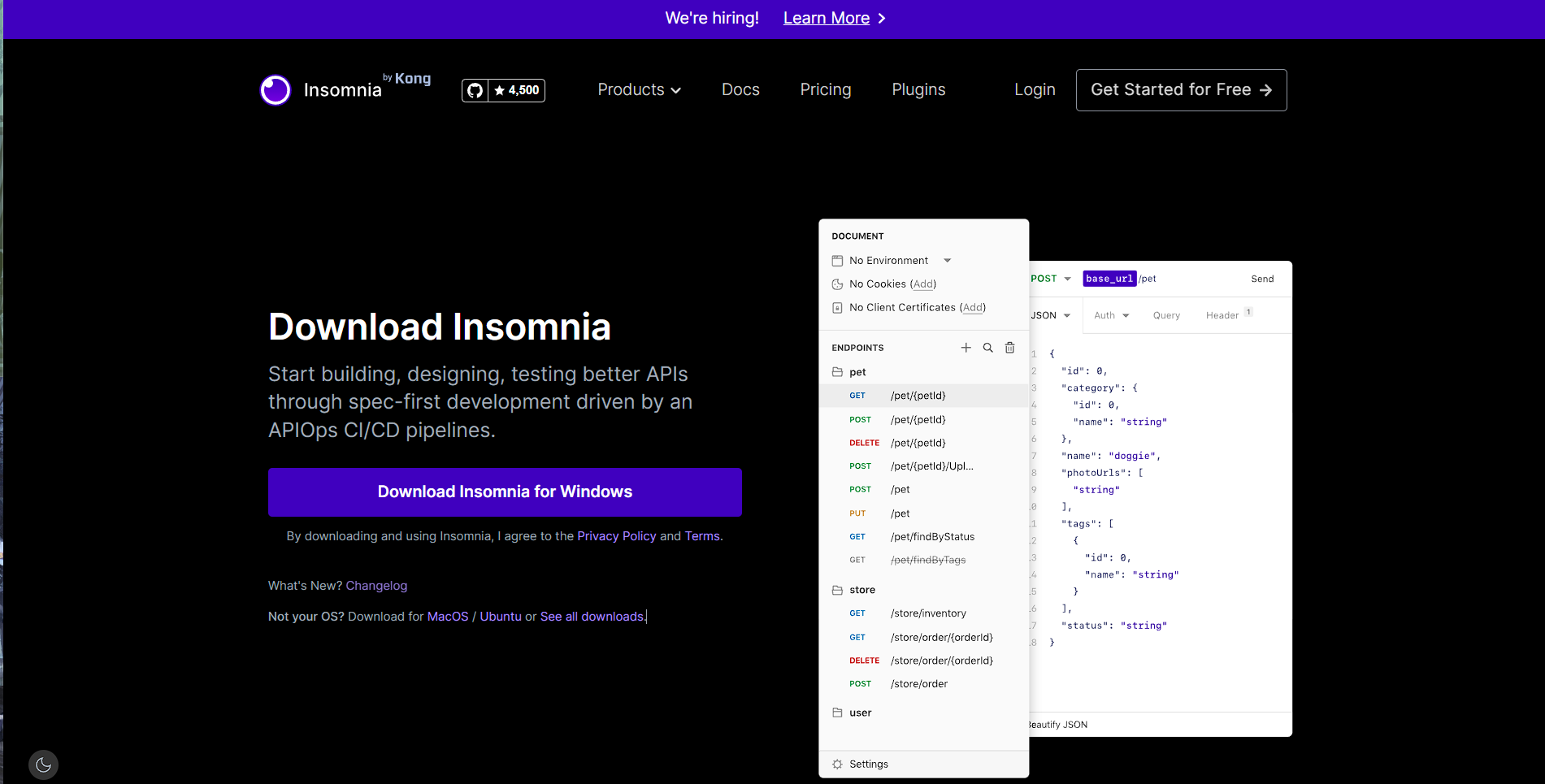Open the Terms link
1545x784 pixels.
click(x=702, y=536)
